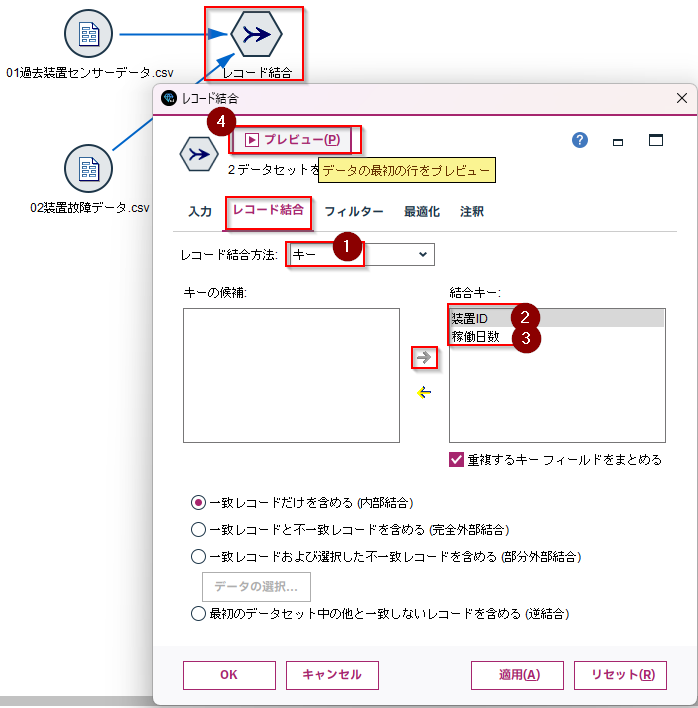Close the レコード結合 dialog
Image resolution: width=698 pixels, height=708 pixels.
(682, 98)
